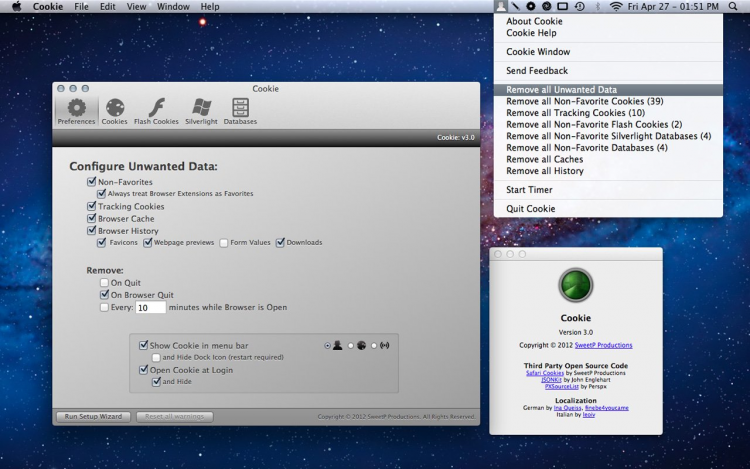Toggle the Browser History checkbox
Image resolution: width=750 pixels, height=469 pixels.
click(91, 230)
